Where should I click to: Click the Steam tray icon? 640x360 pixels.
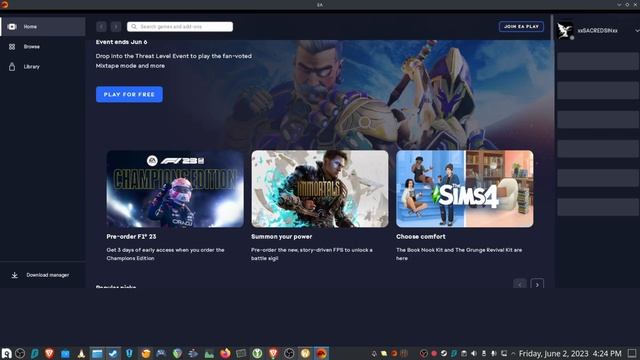(x=444, y=353)
